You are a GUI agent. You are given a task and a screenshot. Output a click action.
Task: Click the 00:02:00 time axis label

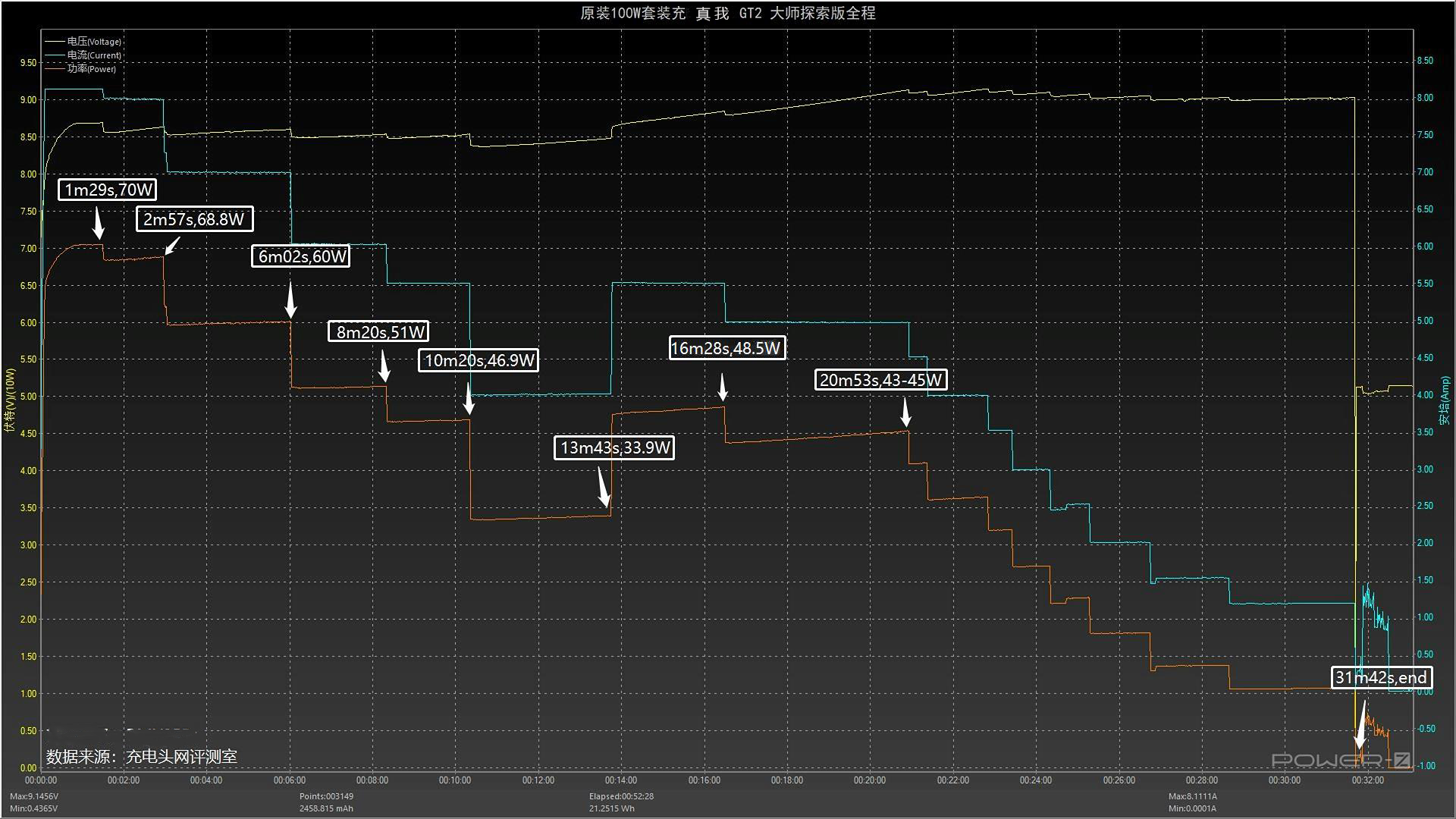124,780
